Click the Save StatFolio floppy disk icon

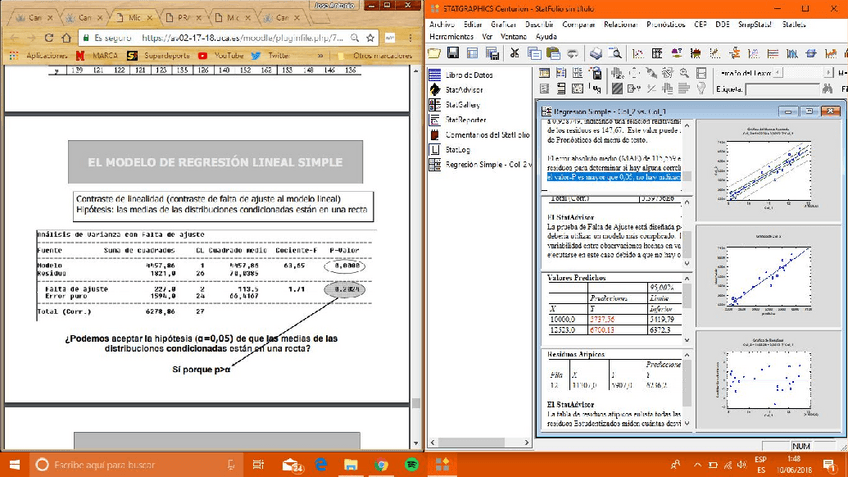[x=453, y=53]
